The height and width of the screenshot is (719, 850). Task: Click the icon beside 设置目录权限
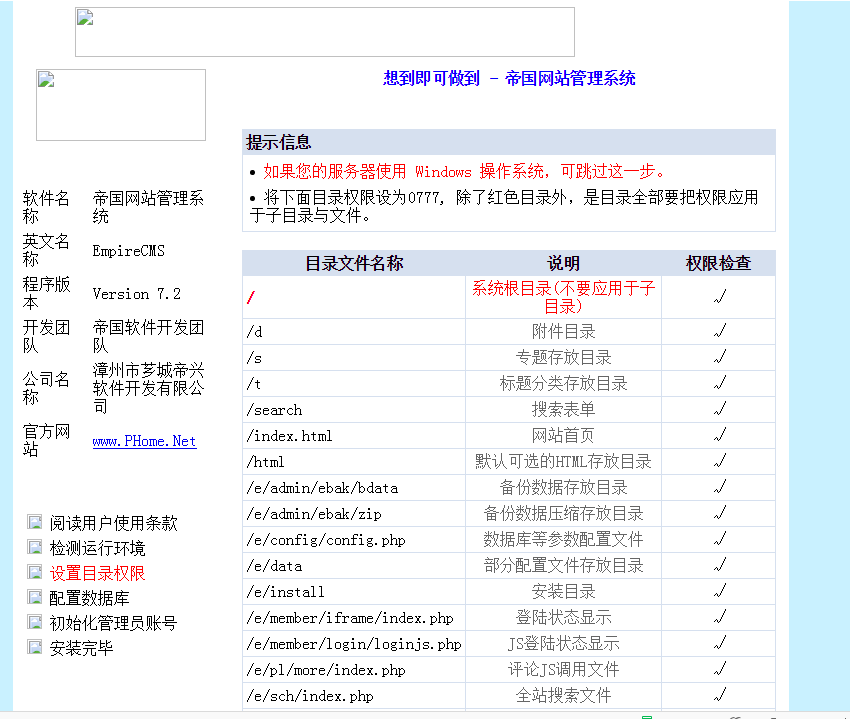pos(35,572)
